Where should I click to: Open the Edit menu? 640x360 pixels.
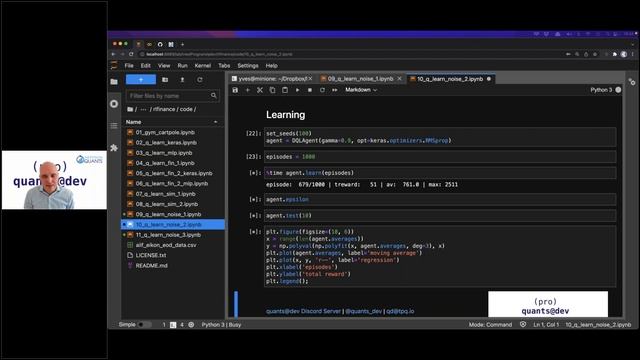(x=146, y=66)
